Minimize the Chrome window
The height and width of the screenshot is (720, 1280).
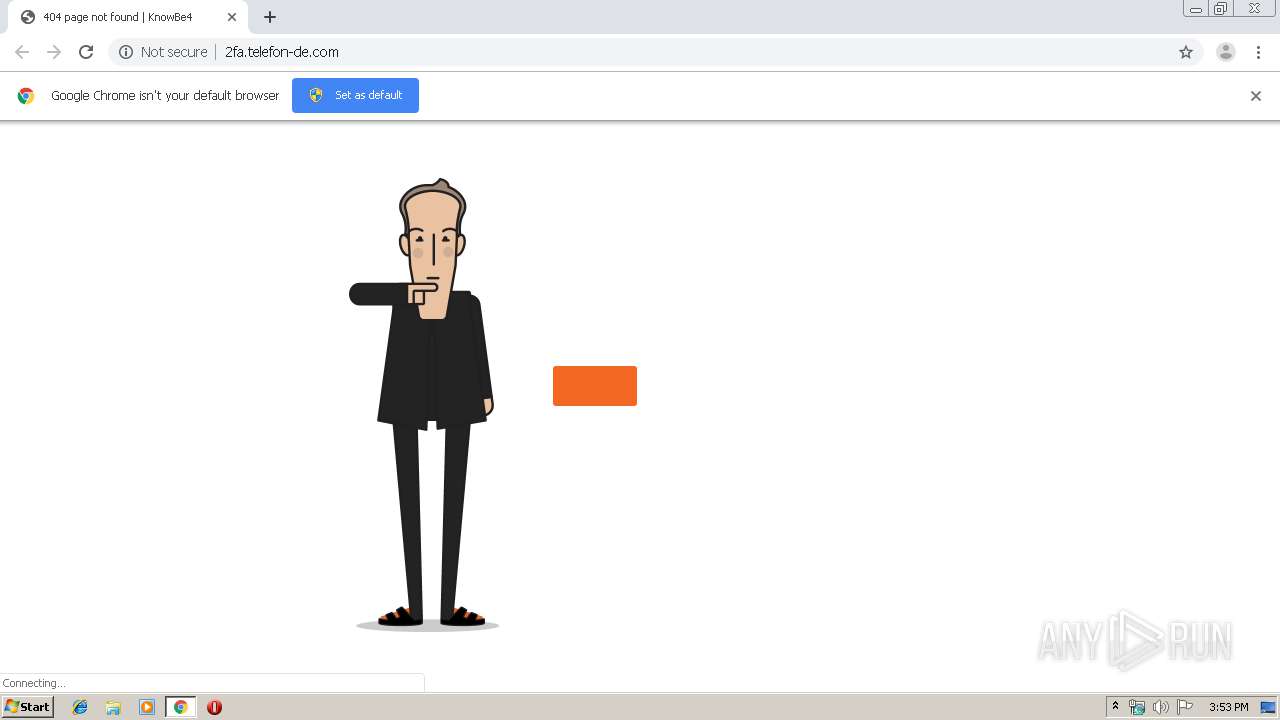(x=1196, y=9)
